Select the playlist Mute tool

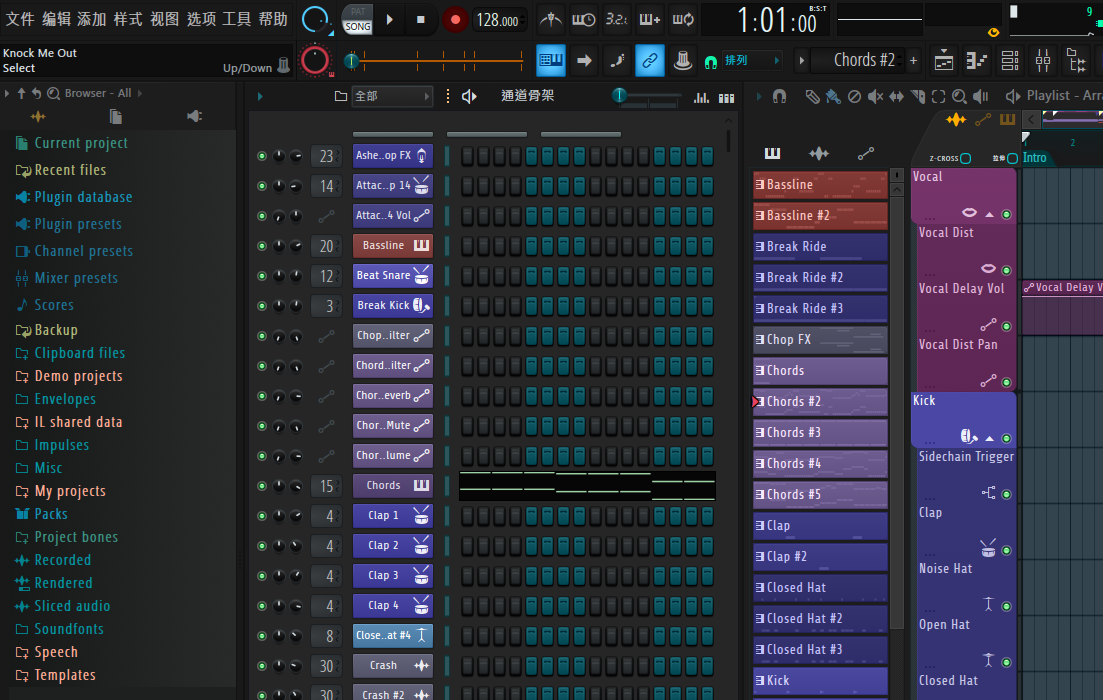(875, 96)
